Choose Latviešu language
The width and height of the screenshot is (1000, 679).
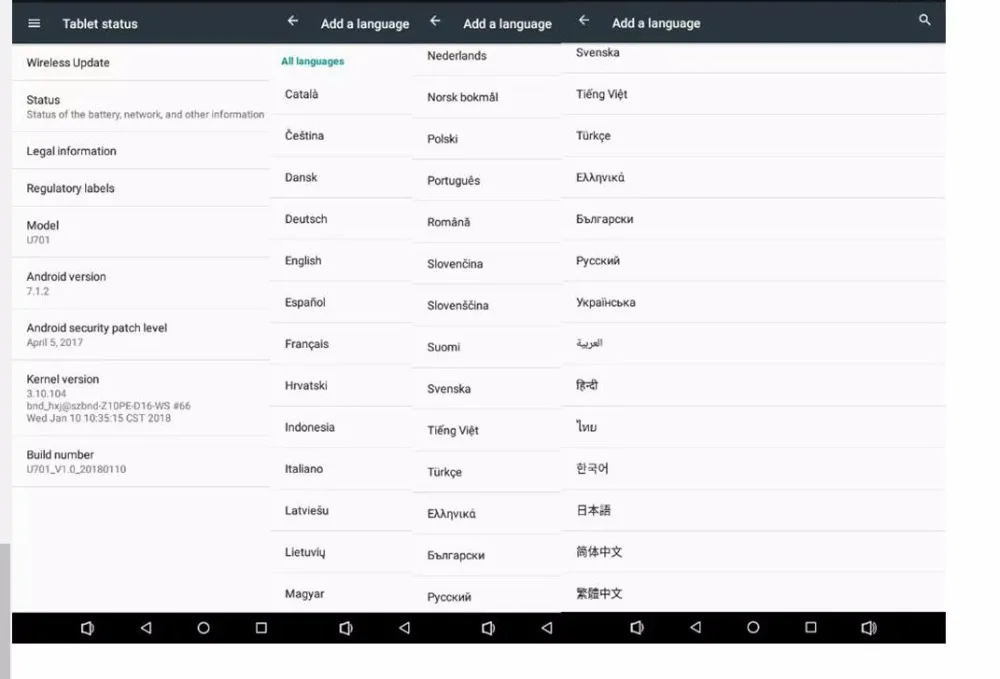tap(341, 510)
